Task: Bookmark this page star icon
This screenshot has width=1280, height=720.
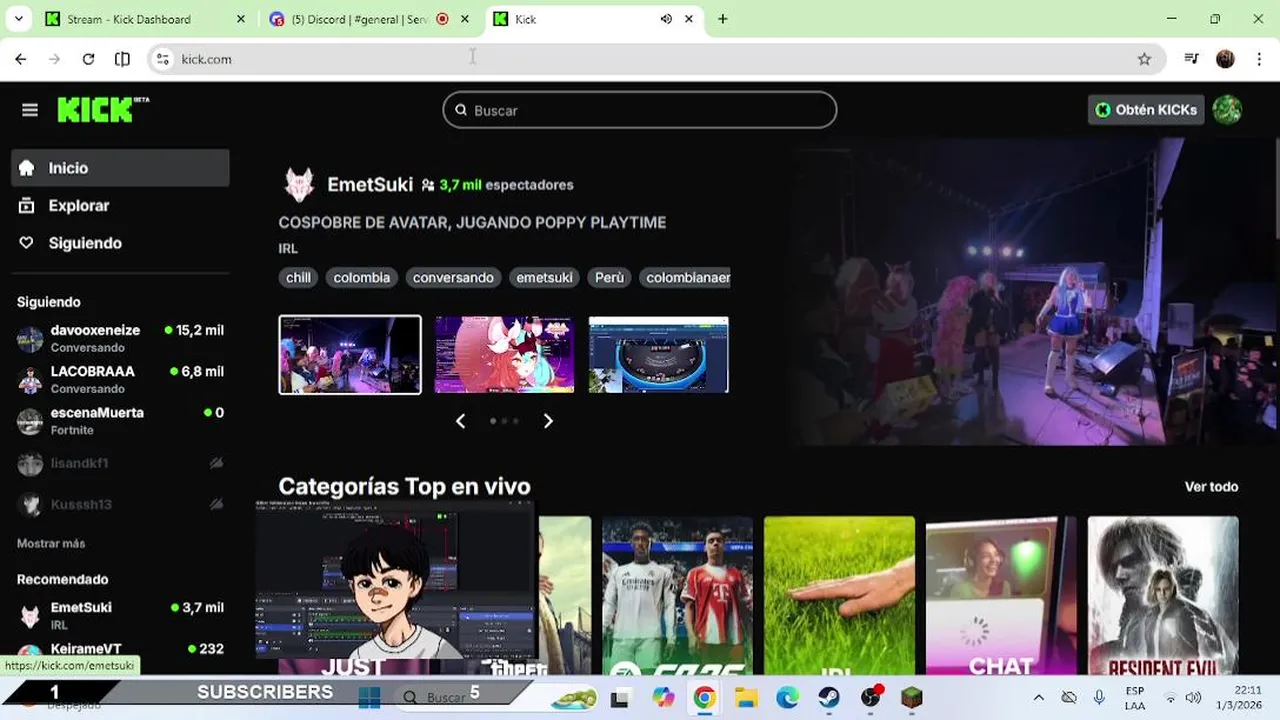Action: pos(1145,59)
